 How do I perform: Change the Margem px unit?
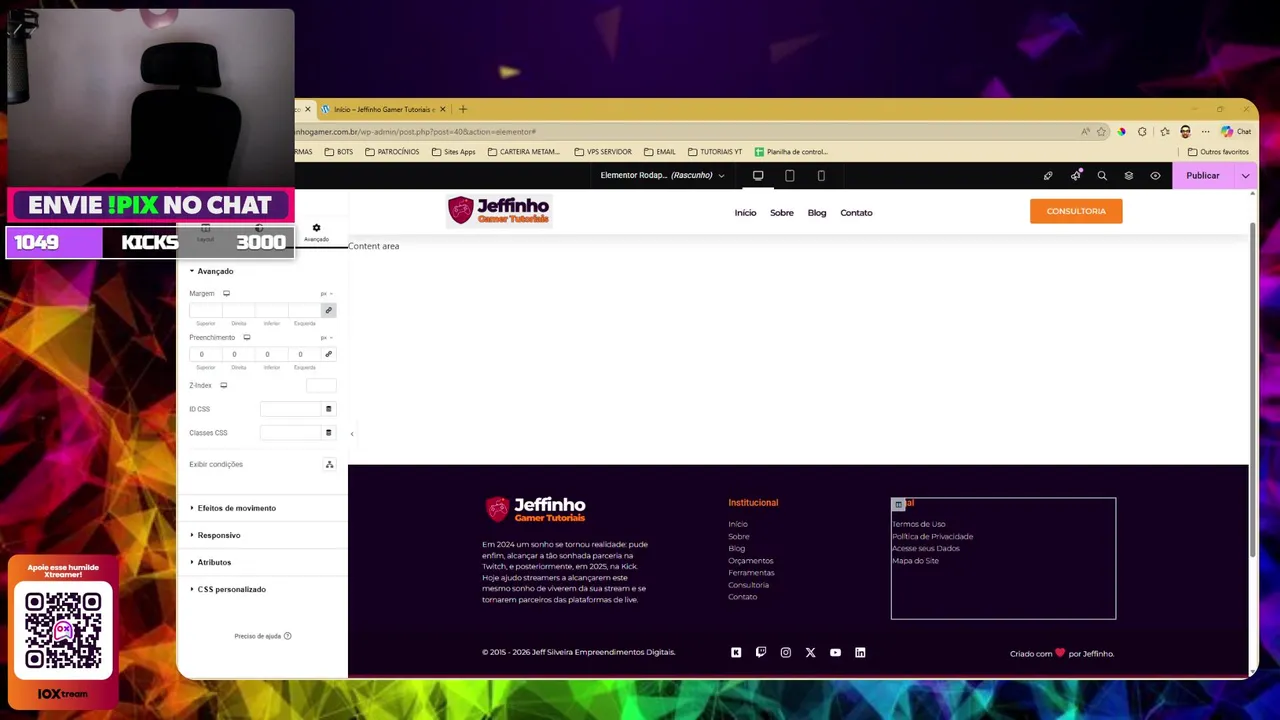point(326,294)
